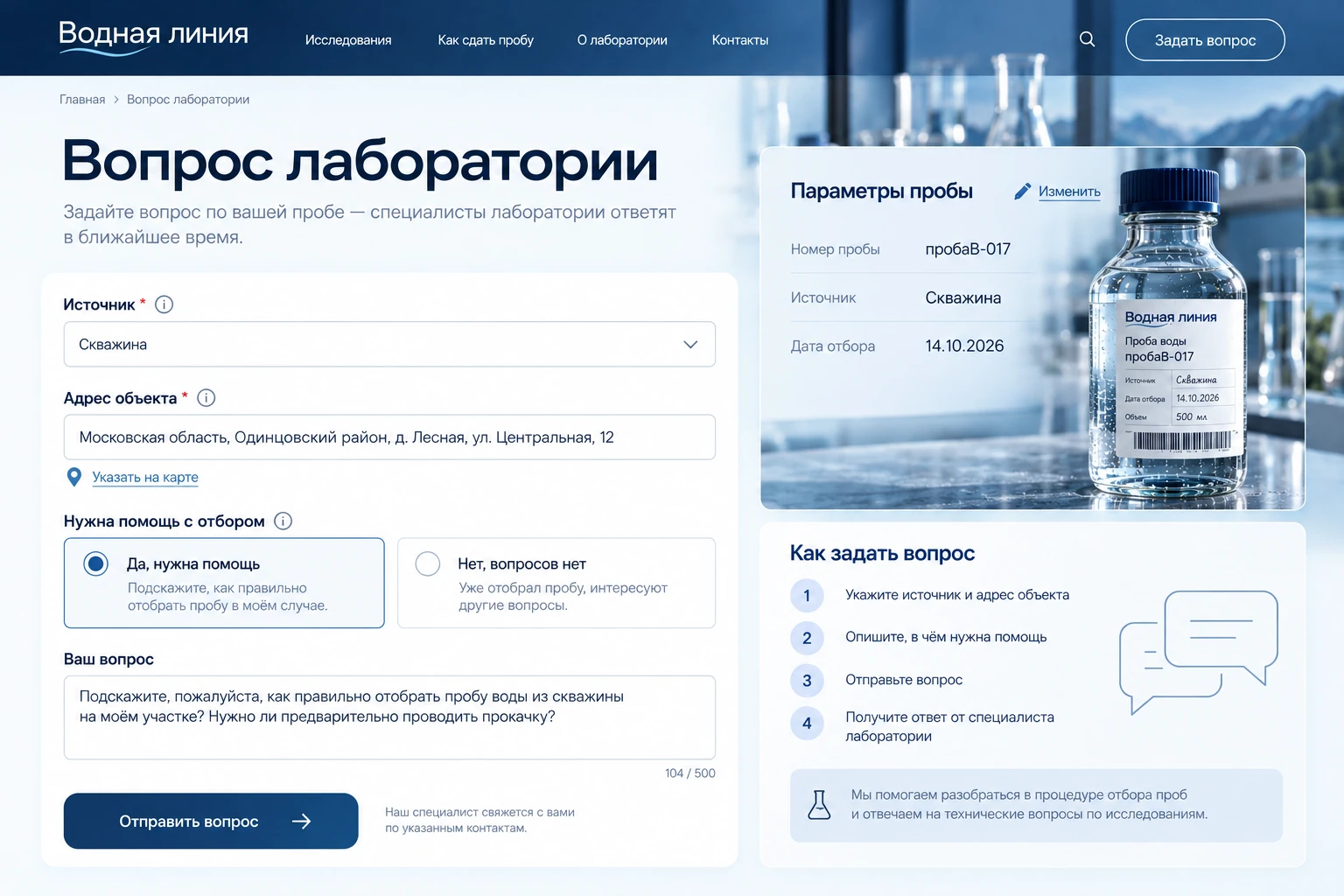
Task: Click the dropdown chevron in Источник field
Action: click(x=690, y=345)
